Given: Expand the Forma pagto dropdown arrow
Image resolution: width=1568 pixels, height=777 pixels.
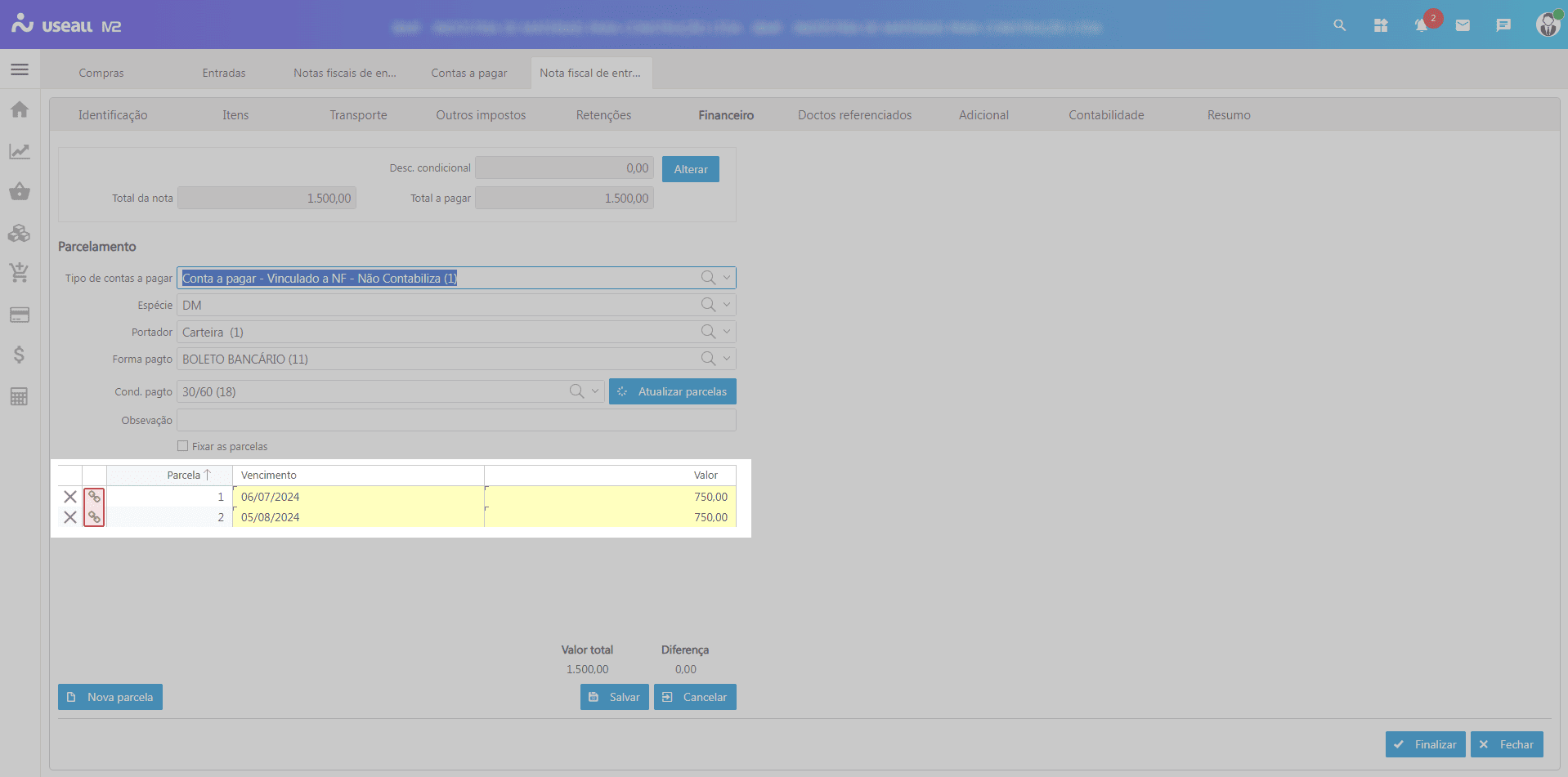Looking at the screenshot, I should [x=726, y=359].
